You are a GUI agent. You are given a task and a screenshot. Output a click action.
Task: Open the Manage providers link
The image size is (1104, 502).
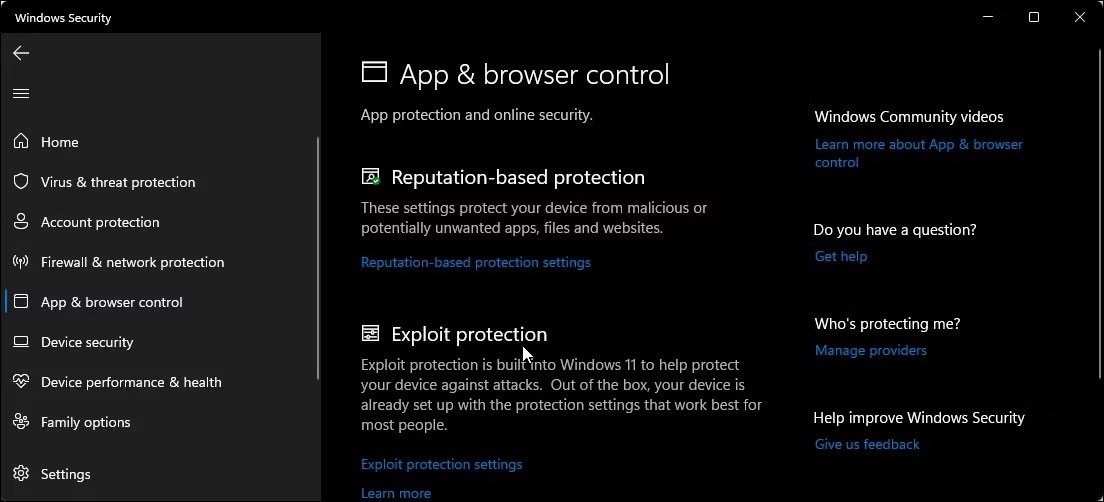pos(870,350)
